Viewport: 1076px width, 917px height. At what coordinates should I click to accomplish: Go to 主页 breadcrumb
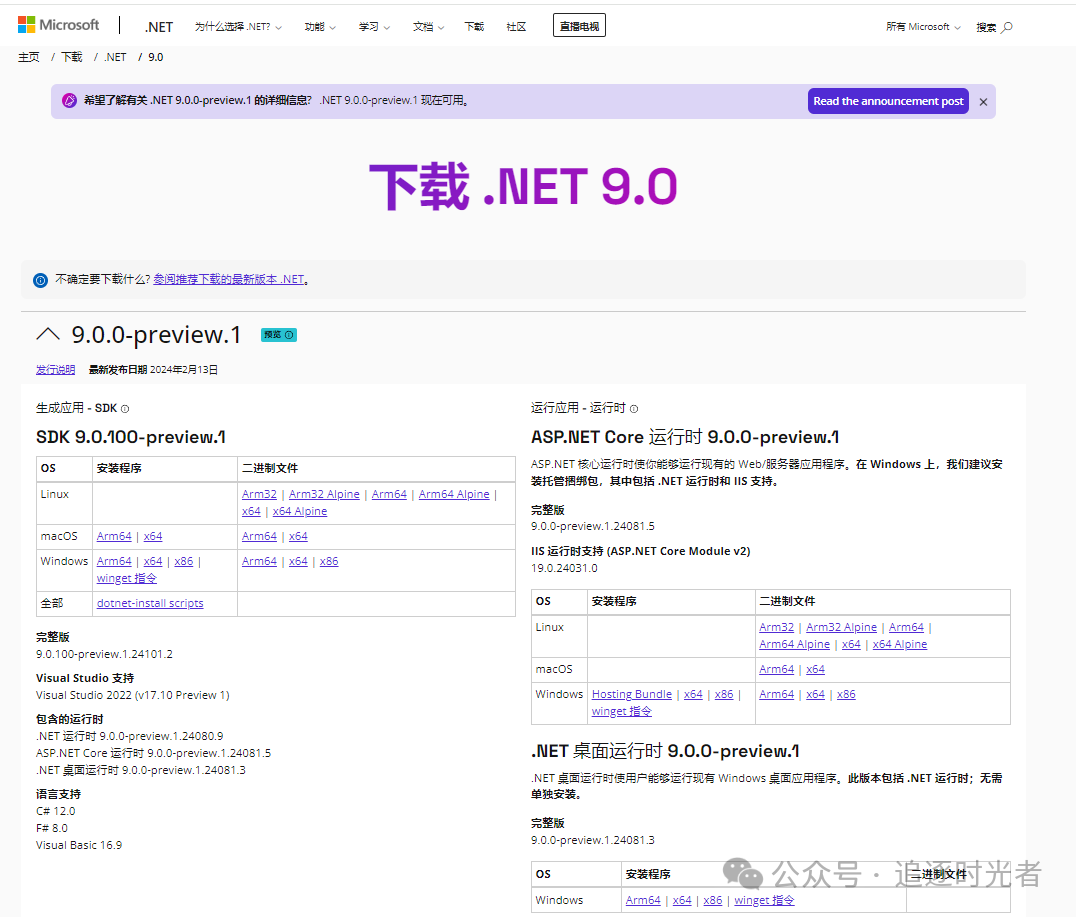29,57
